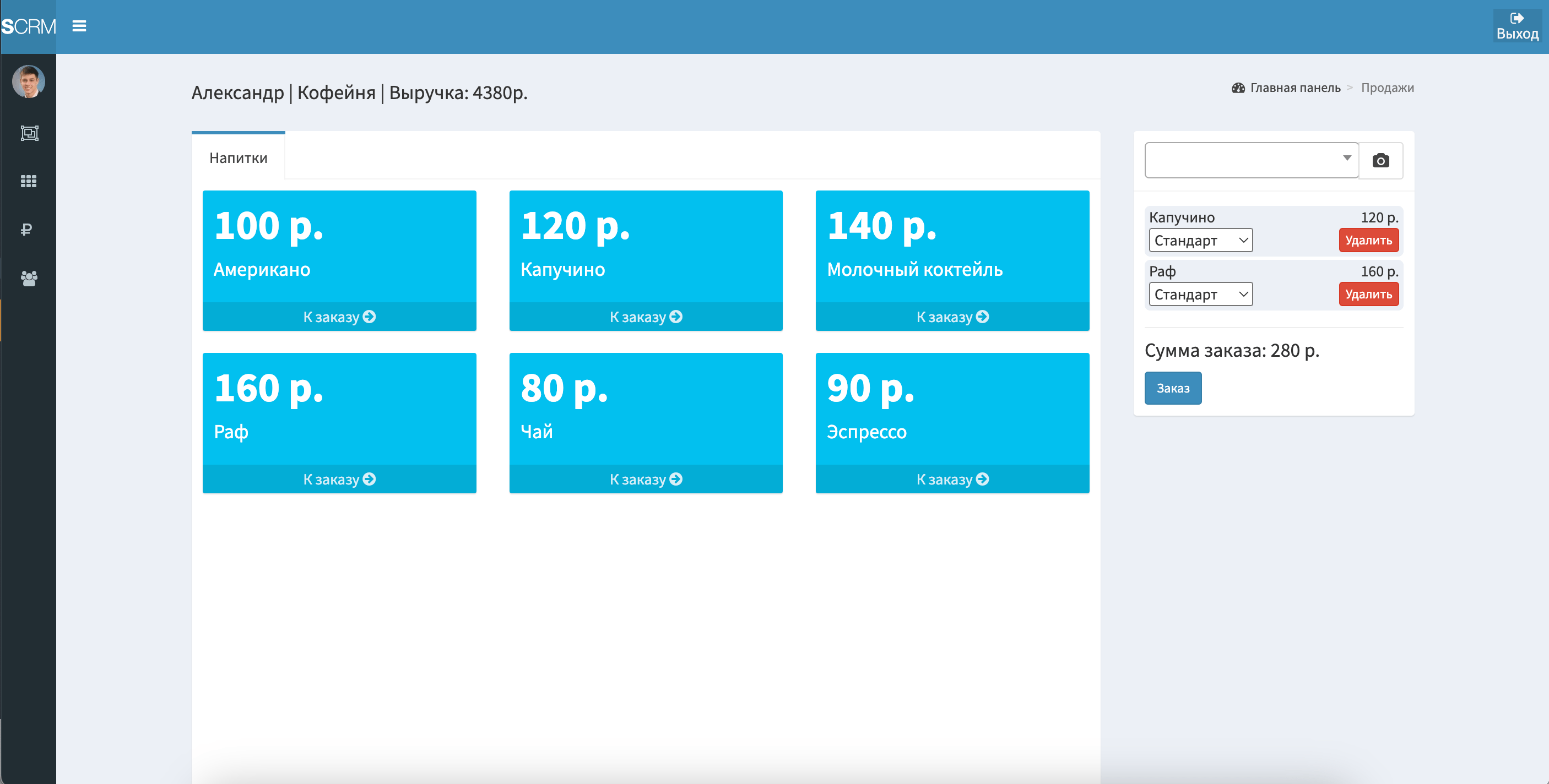Open the Раф size Стандарт dropdown
The image size is (1549, 784).
[x=1200, y=294]
